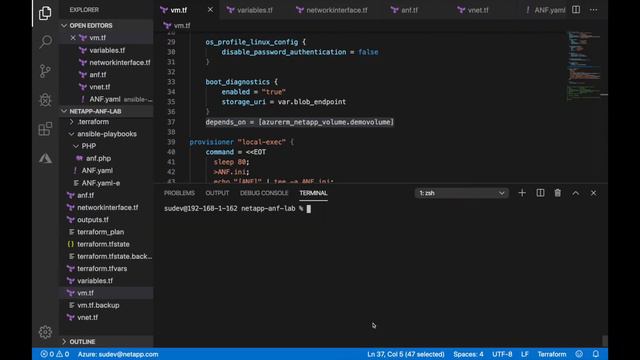Select ANF.yaml in the Open Editors list
The height and width of the screenshot is (360, 640).
click(x=106, y=99)
